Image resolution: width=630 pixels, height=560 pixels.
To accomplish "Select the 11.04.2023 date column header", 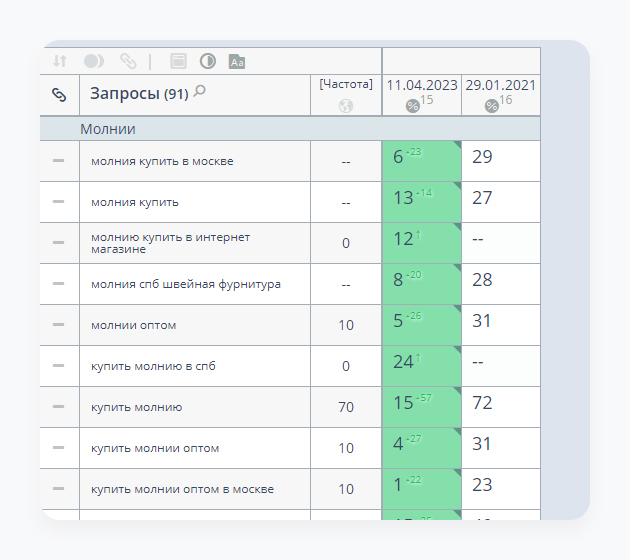I will (x=421, y=85).
